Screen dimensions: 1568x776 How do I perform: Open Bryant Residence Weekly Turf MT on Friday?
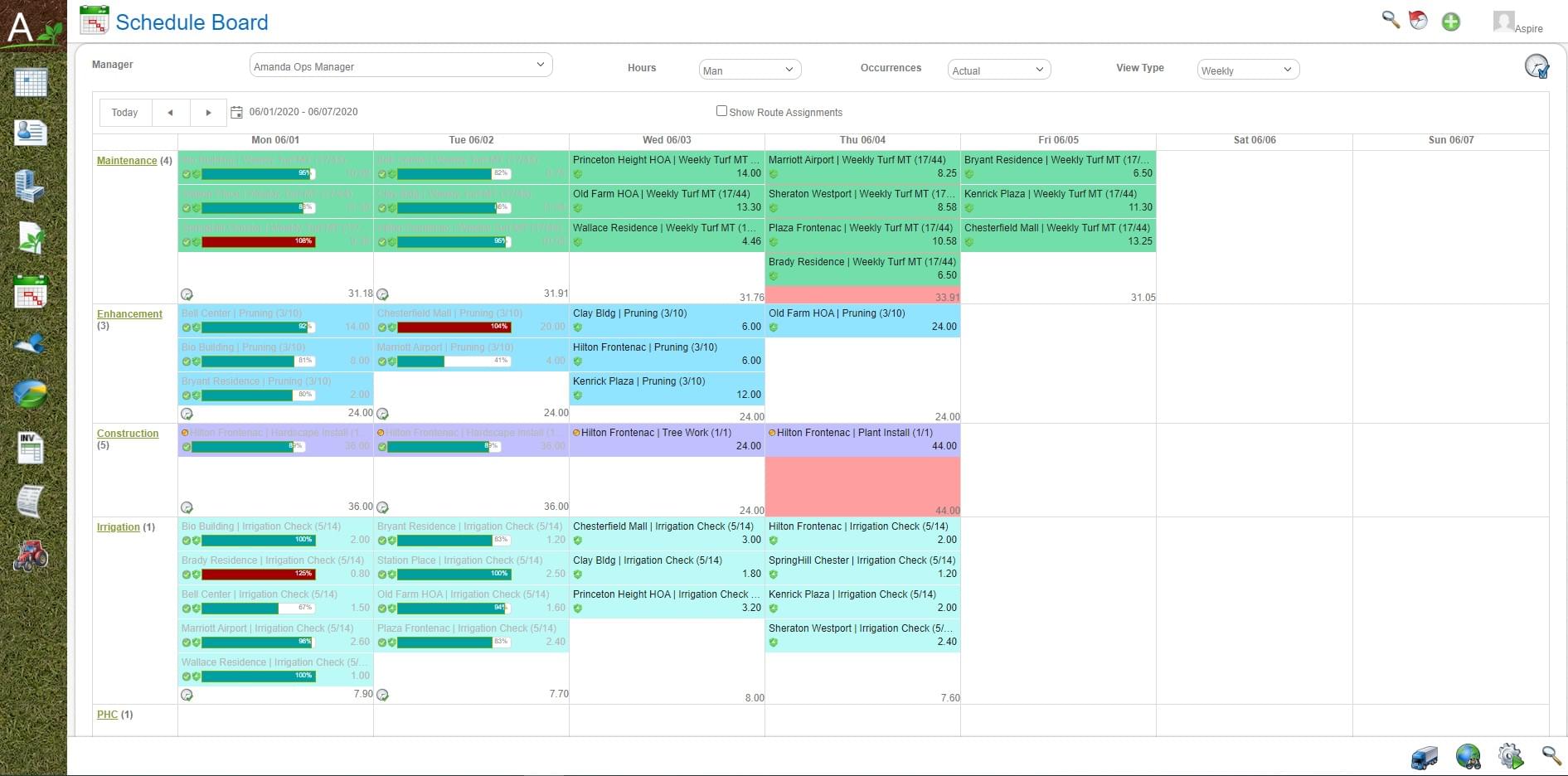(x=1058, y=167)
